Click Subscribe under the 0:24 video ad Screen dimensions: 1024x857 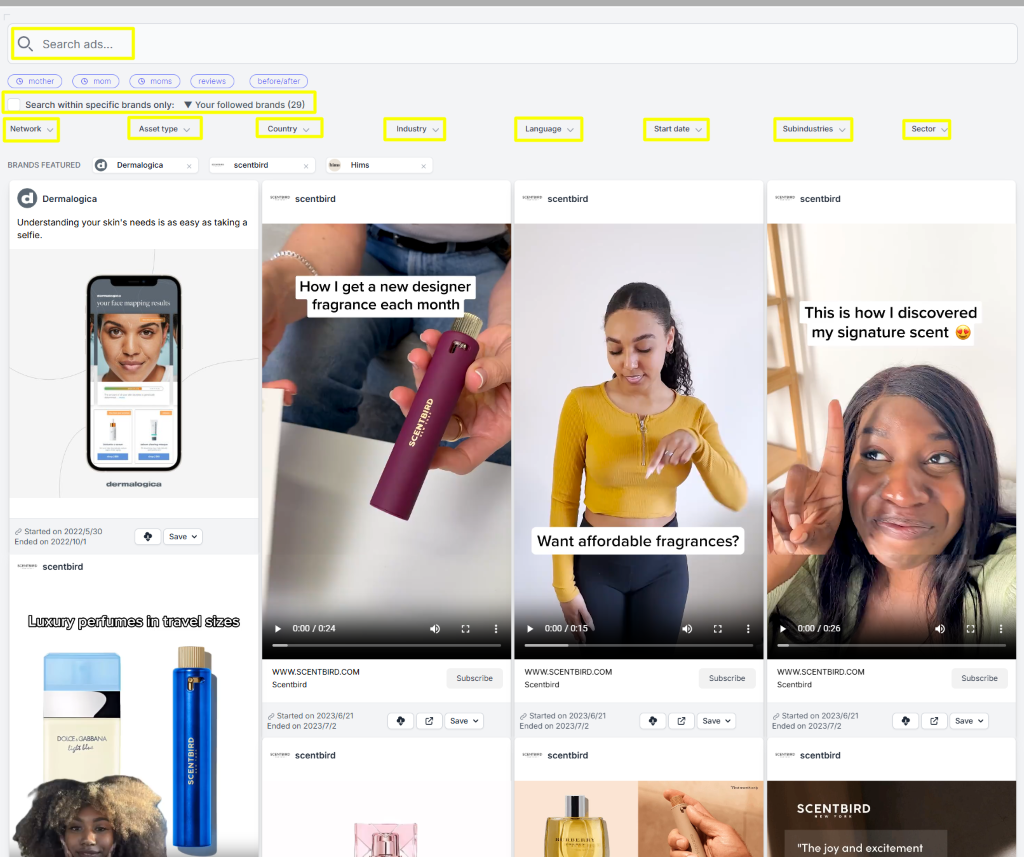tap(475, 678)
